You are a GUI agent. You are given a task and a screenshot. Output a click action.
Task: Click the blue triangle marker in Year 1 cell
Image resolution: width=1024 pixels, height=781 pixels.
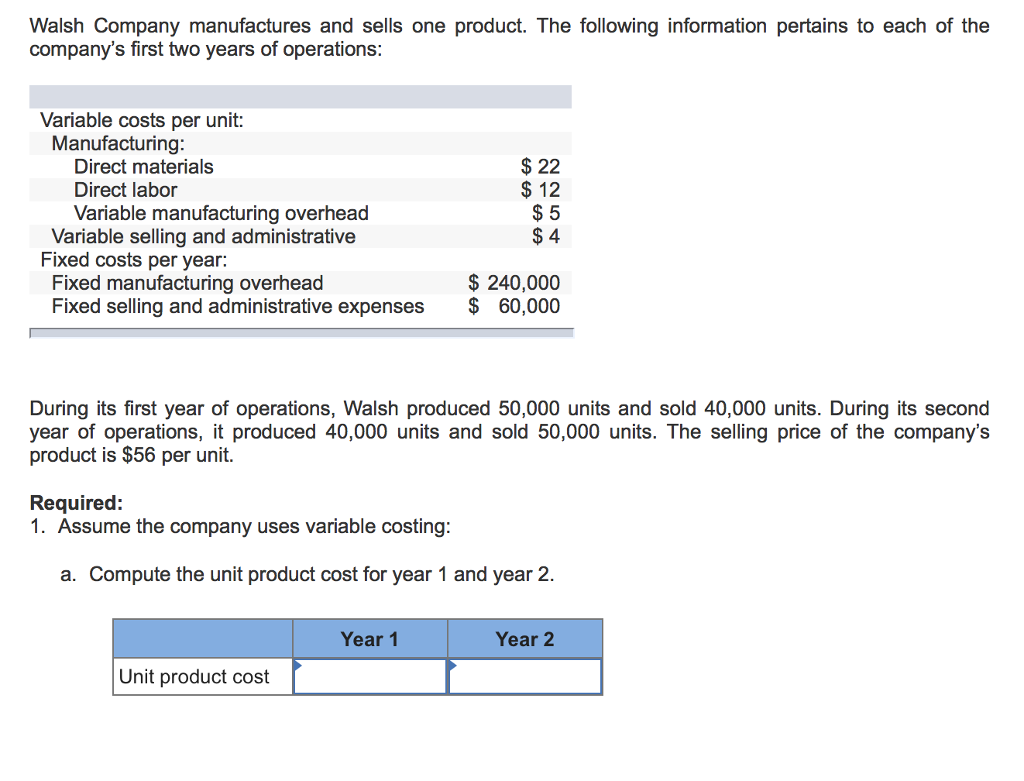[x=297, y=664]
